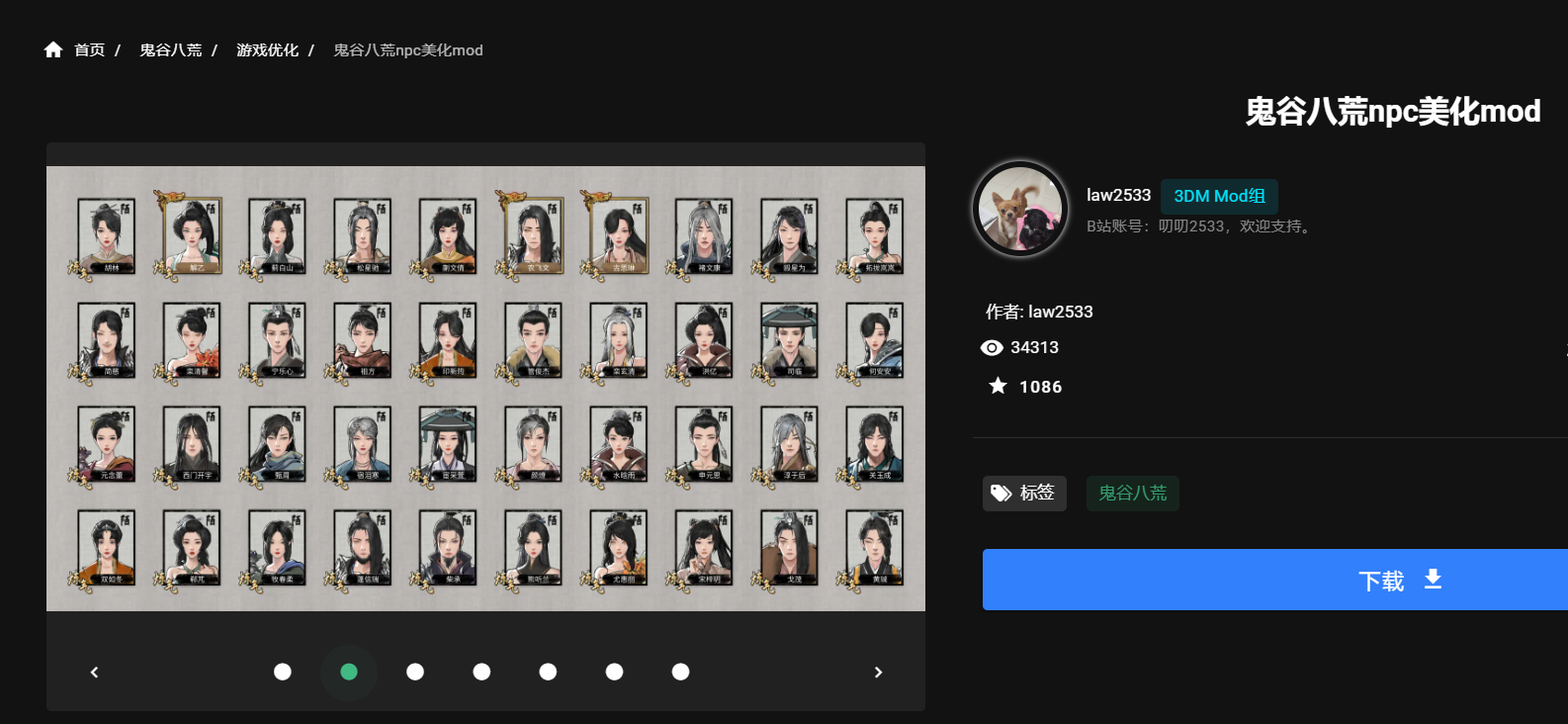Select the fourth carousel indicator dot
The image size is (1568, 724).
click(x=481, y=672)
